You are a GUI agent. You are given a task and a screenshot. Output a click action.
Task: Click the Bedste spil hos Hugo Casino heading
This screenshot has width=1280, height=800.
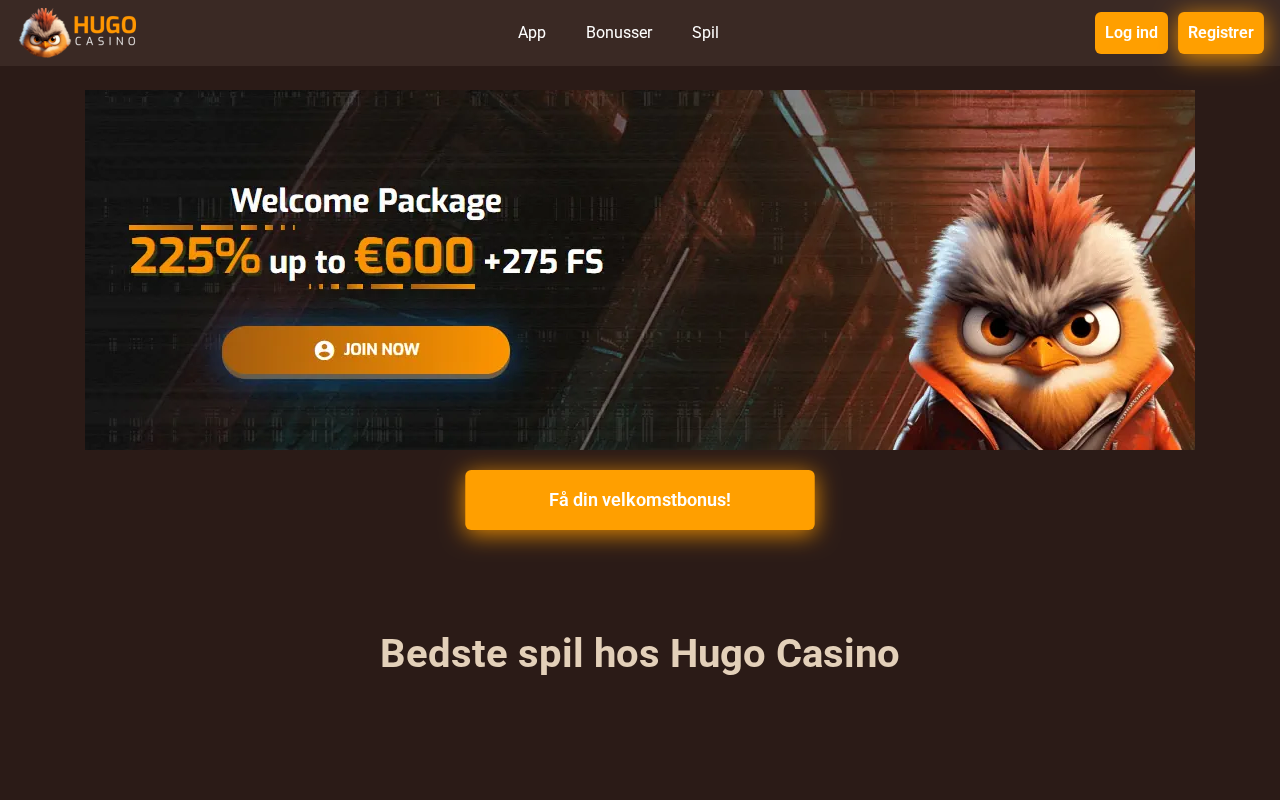(640, 654)
